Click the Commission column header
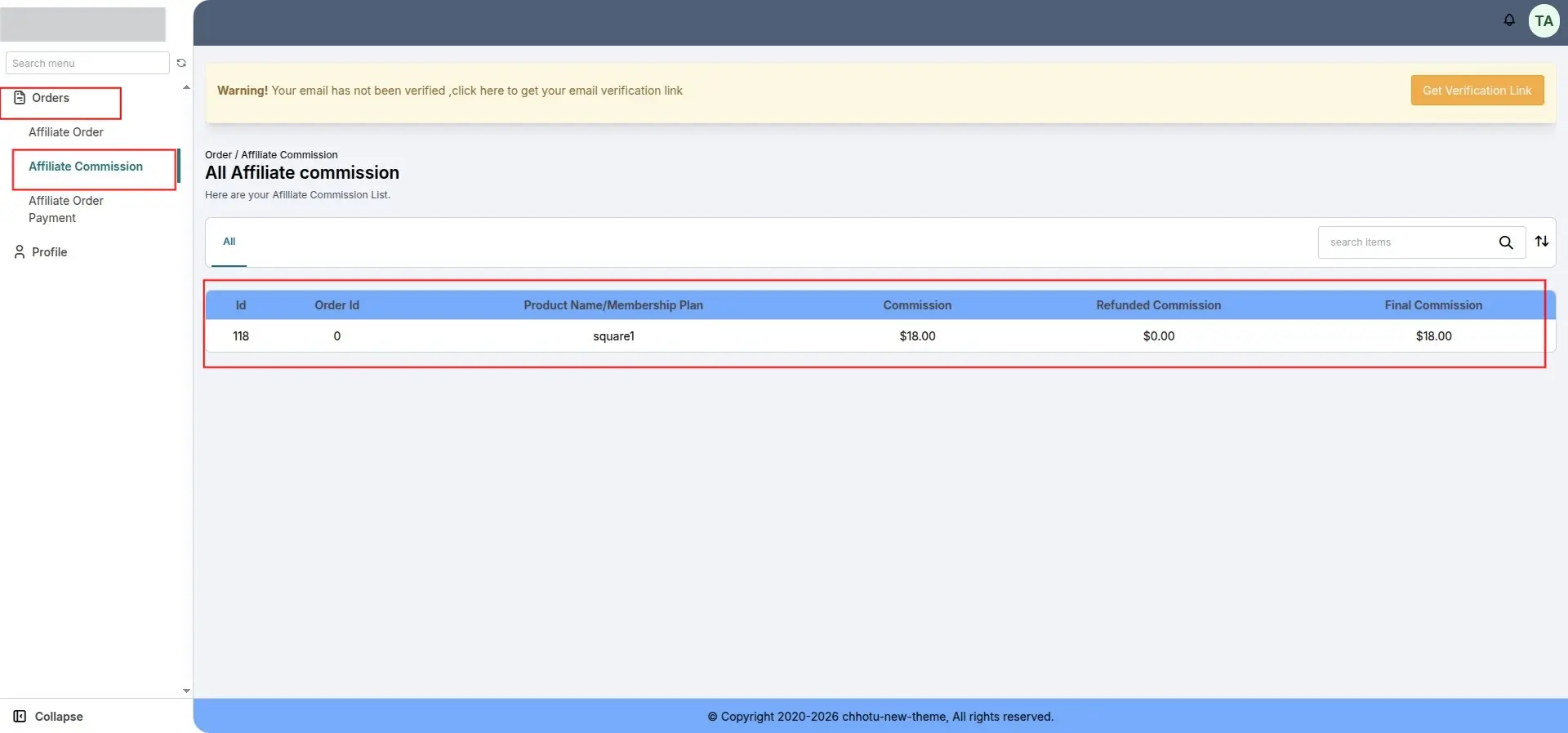This screenshot has width=1568, height=733. [x=917, y=305]
